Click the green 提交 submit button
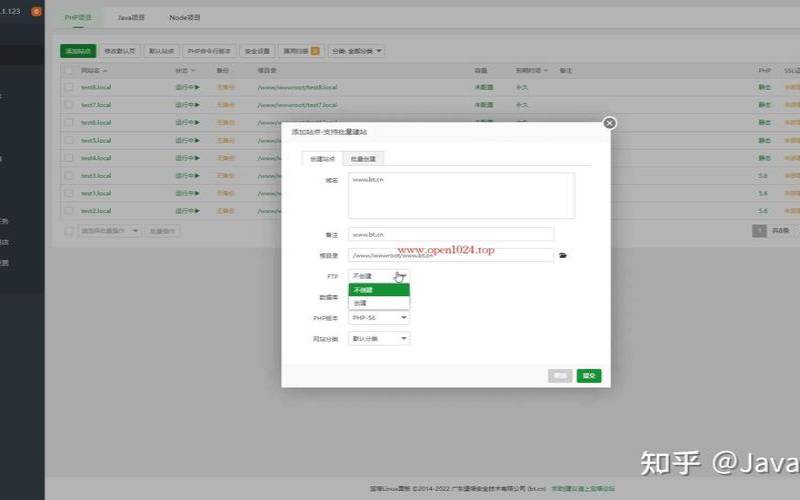This screenshot has width=800, height=500. point(589,376)
